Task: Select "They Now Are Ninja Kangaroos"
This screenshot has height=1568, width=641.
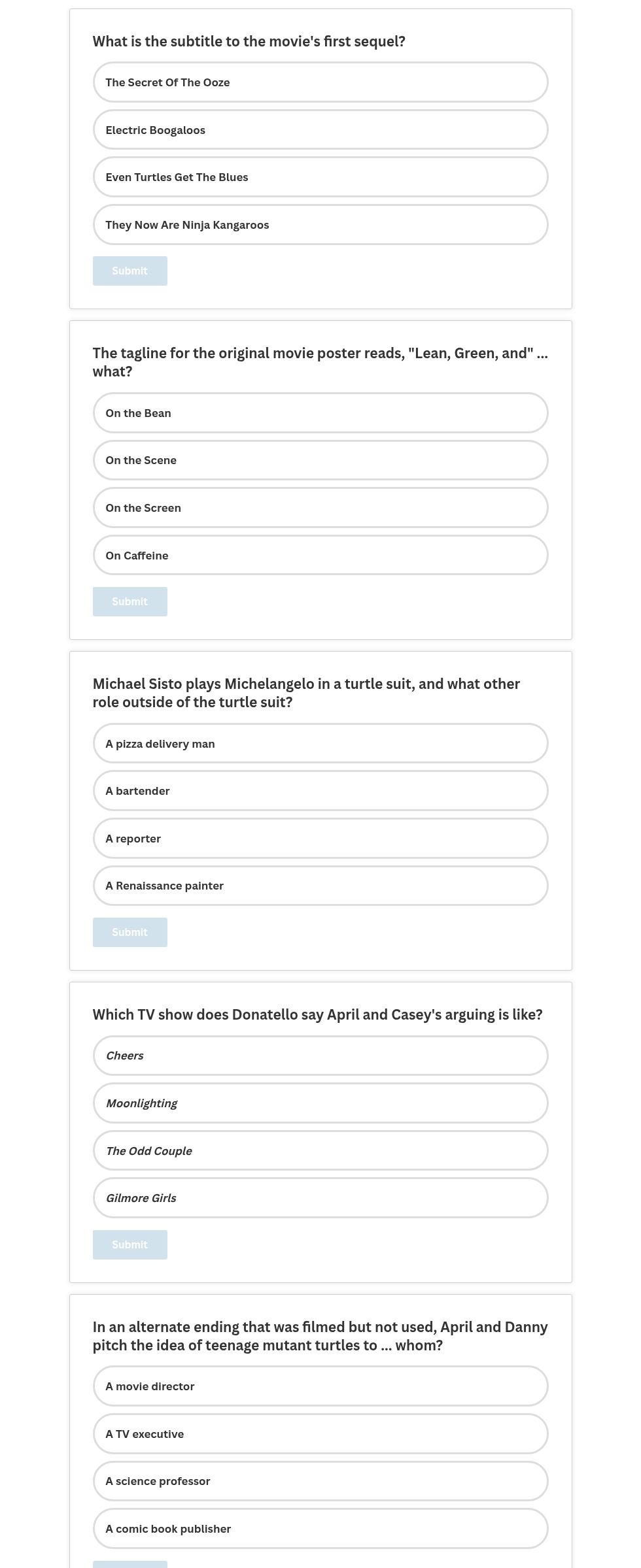Action: click(x=320, y=224)
